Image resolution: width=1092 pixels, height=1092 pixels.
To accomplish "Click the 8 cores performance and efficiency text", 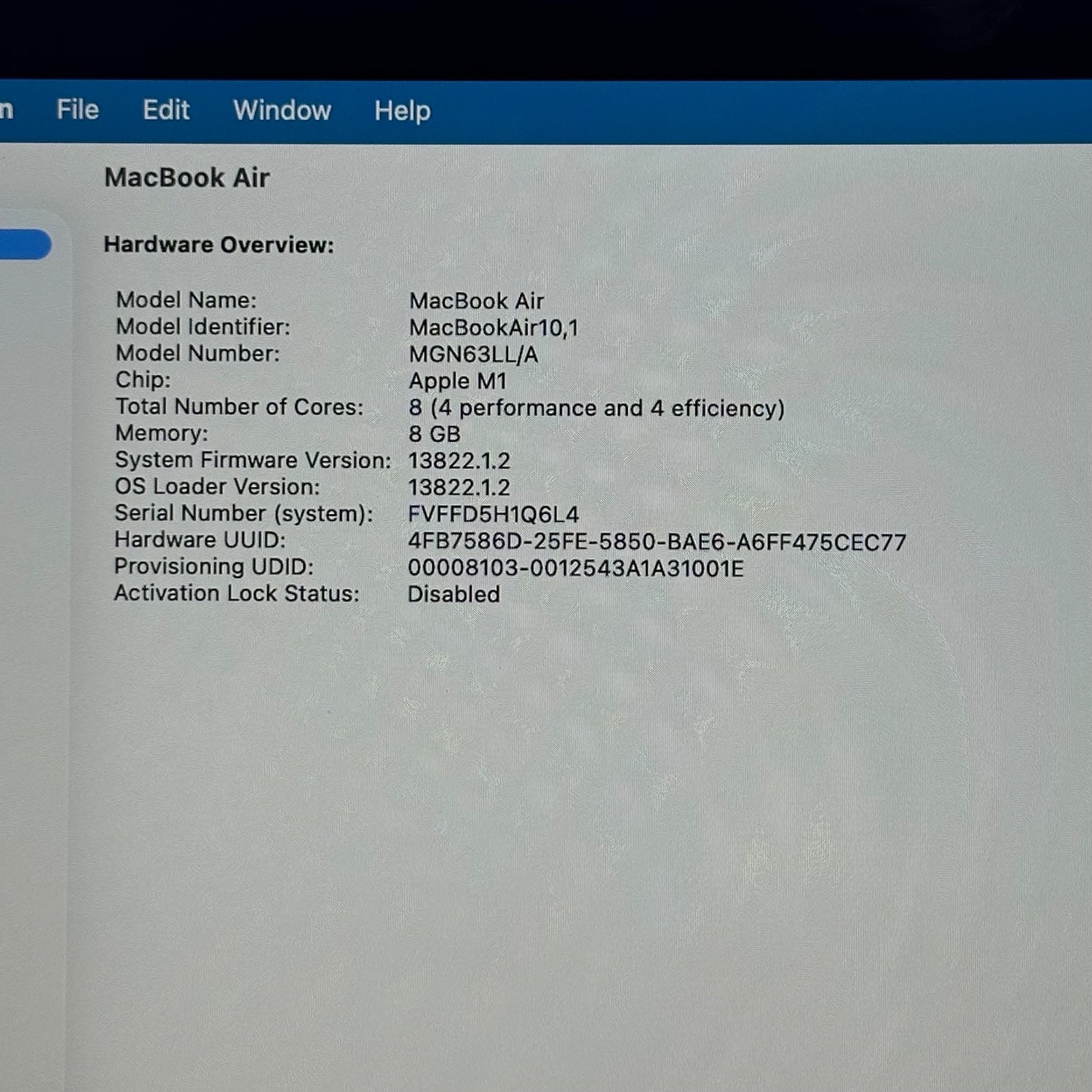I will point(596,408).
